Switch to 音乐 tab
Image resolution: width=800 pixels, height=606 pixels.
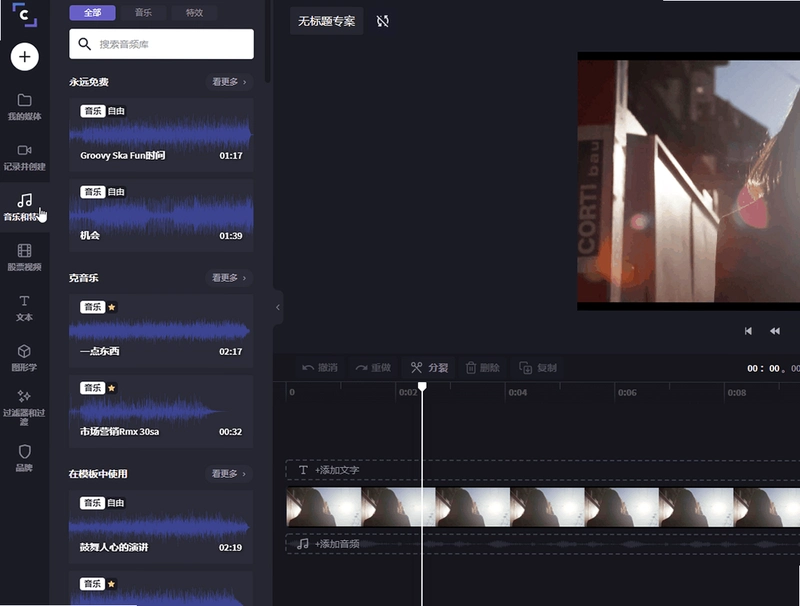pos(143,13)
